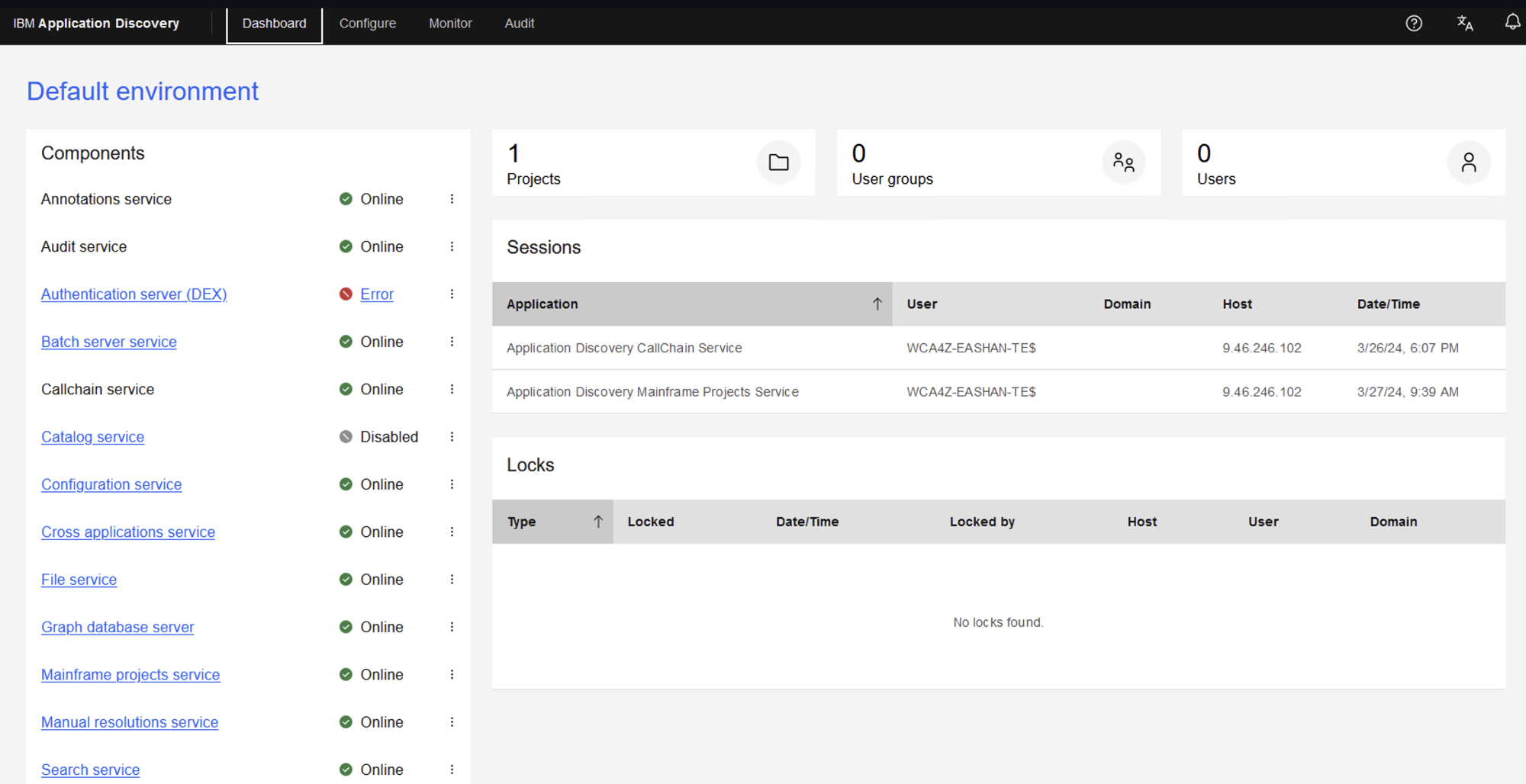Open the overflow menu for Mainframe projects service
Image resolution: width=1526 pixels, height=784 pixels.
(452, 675)
